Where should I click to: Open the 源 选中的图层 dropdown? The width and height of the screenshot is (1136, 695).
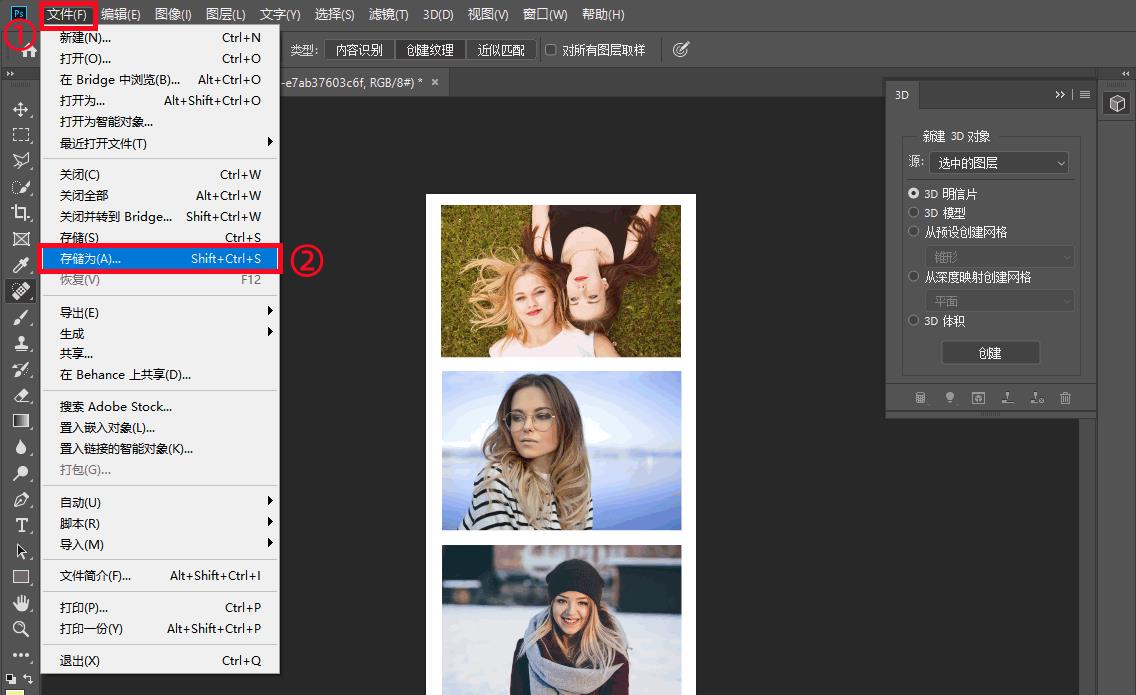pyautogui.click(x=998, y=163)
